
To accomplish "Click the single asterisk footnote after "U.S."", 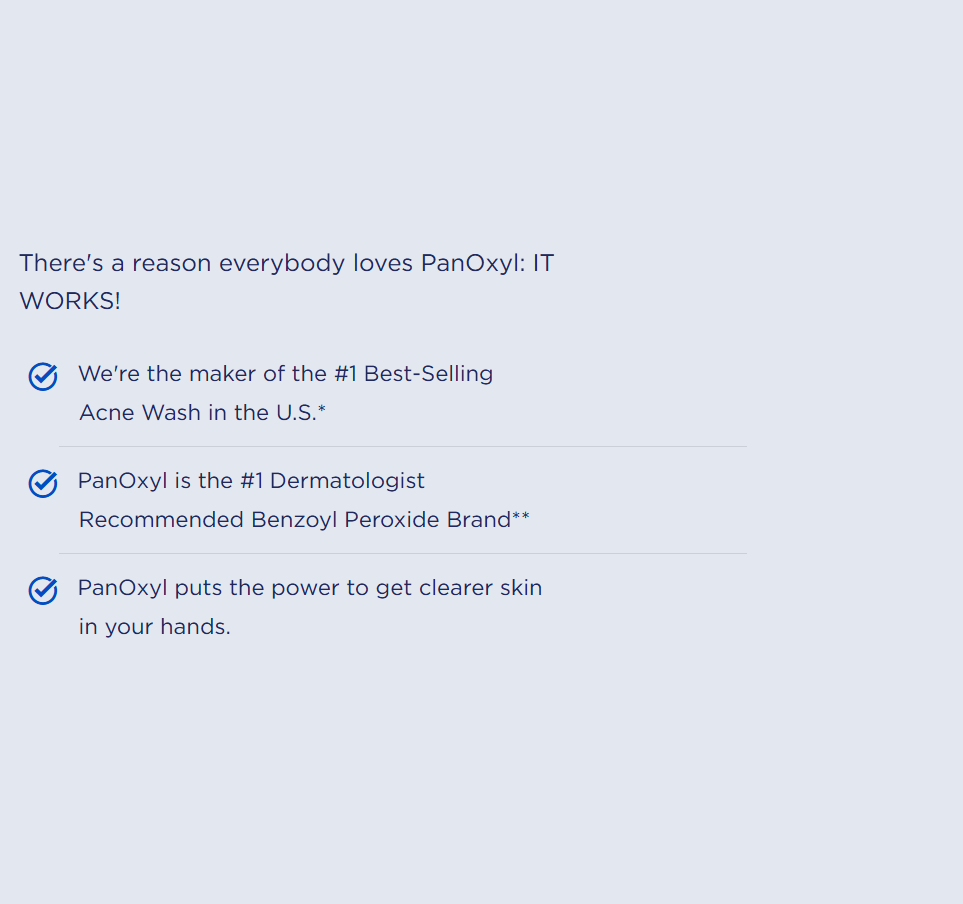I will 322,409.
